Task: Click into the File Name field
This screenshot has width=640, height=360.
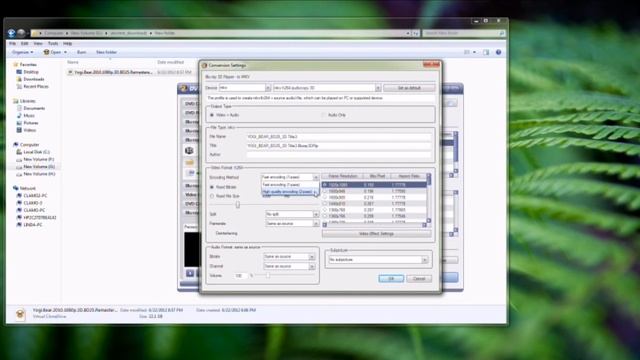Action: click(339, 137)
